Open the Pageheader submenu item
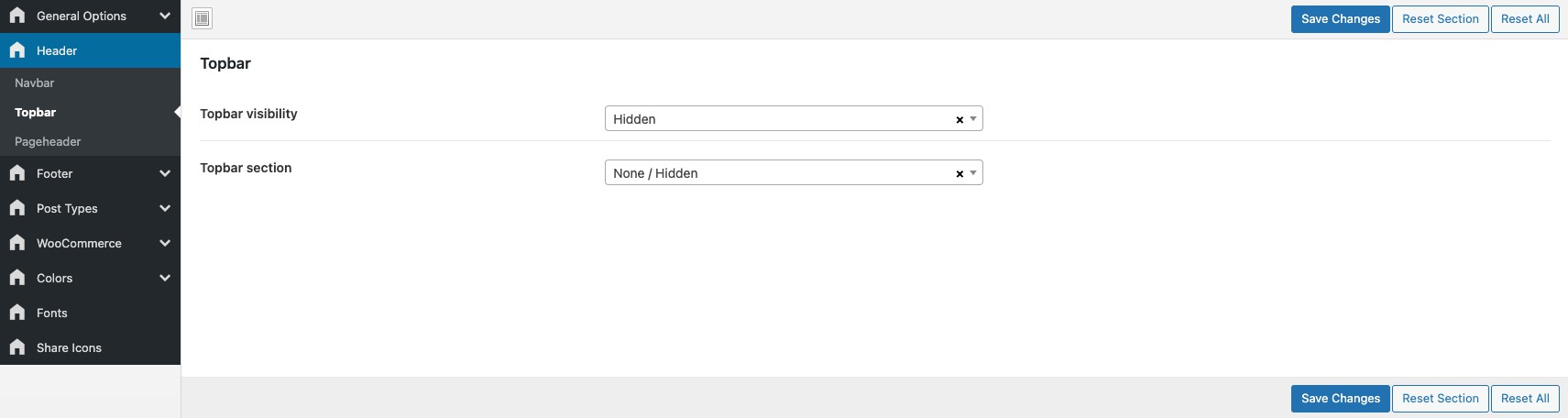 click(48, 141)
